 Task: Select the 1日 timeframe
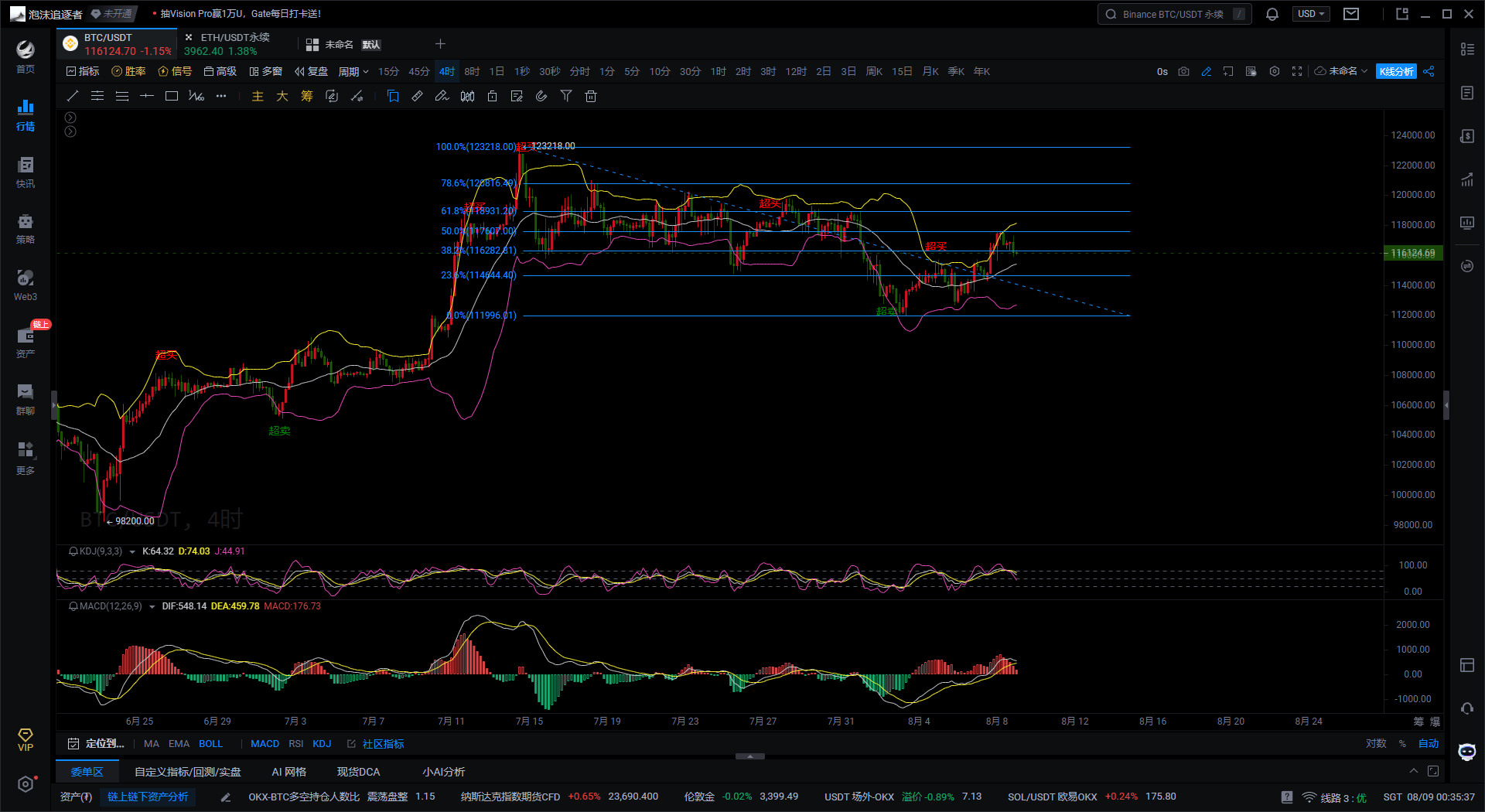pyautogui.click(x=497, y=71)
